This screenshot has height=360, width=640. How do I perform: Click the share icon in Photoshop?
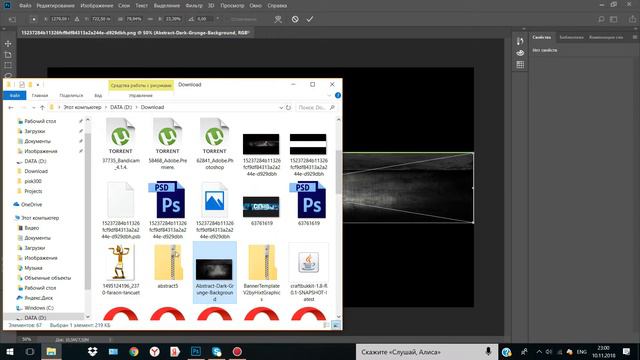point(632,19)
